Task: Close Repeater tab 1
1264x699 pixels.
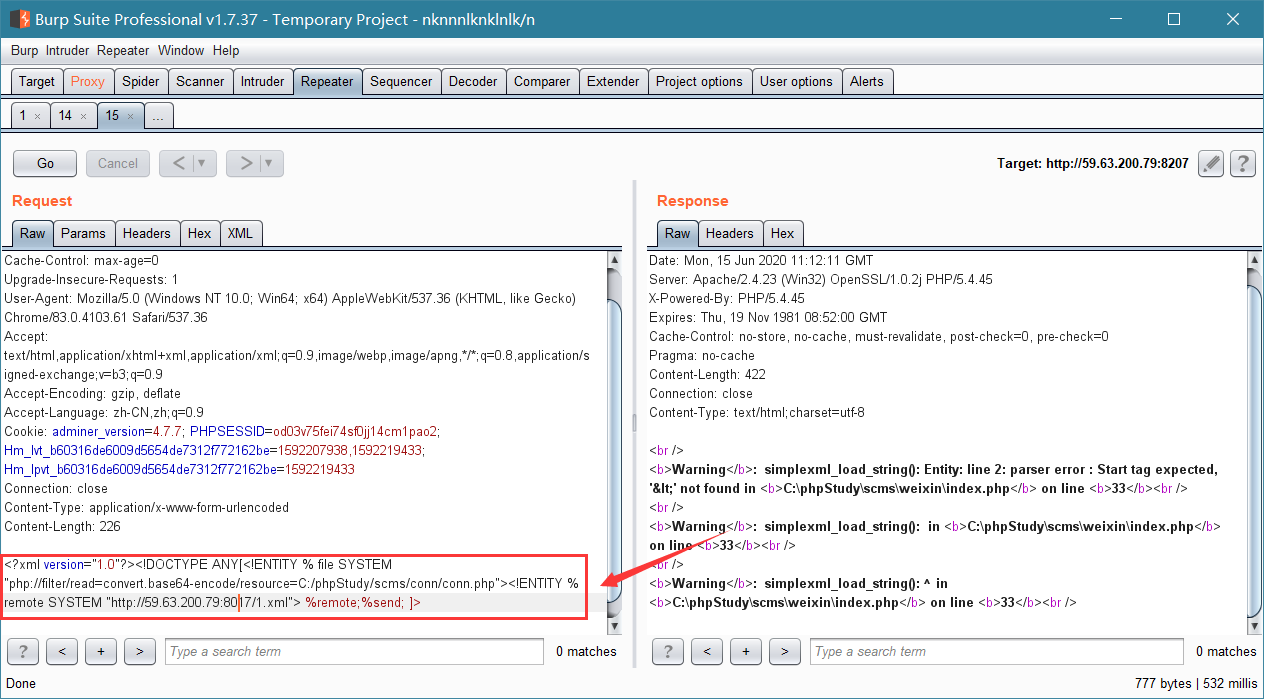Action: point(37,116)
